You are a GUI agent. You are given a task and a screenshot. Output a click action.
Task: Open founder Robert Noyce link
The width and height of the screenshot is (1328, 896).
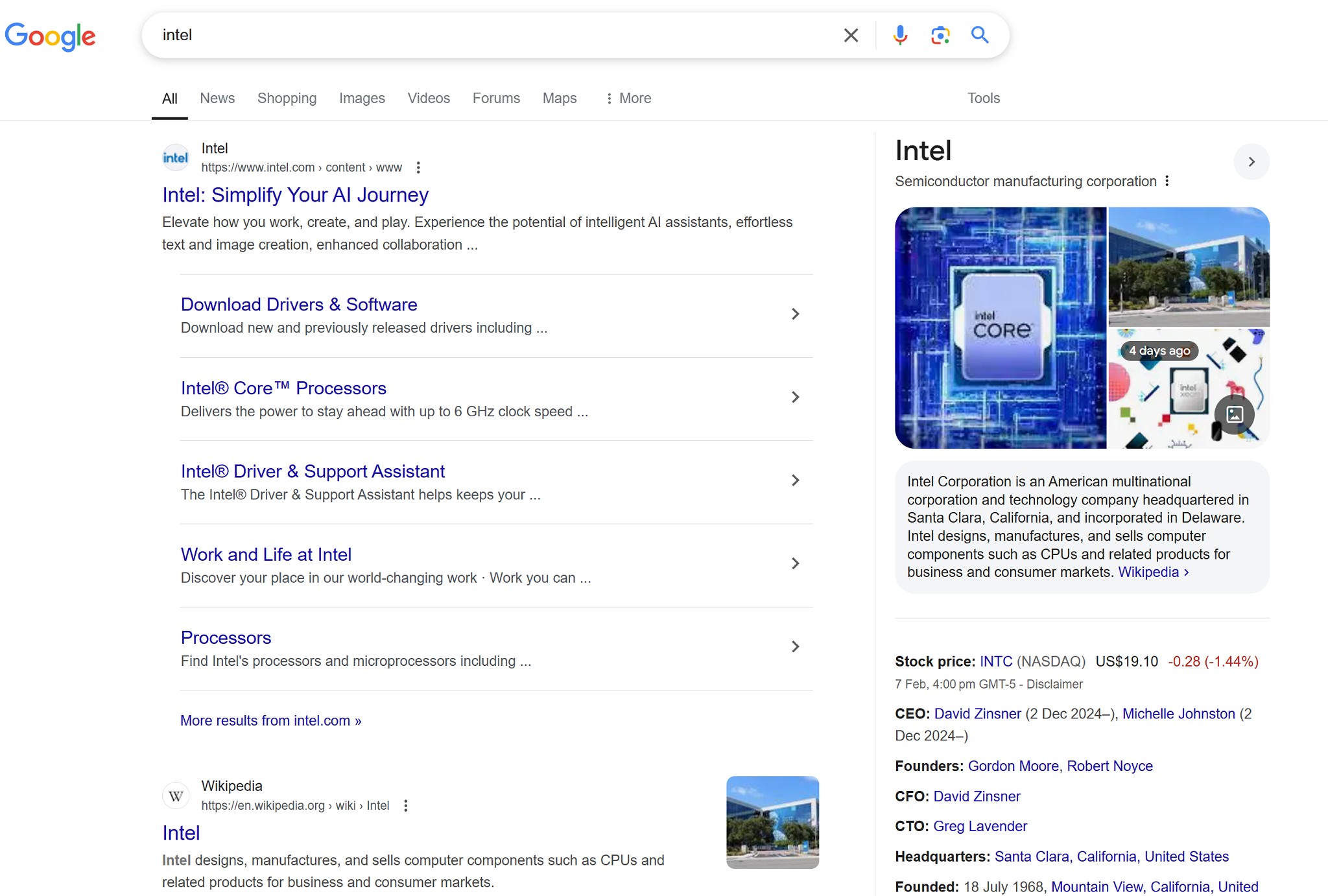coord(1109,766)
